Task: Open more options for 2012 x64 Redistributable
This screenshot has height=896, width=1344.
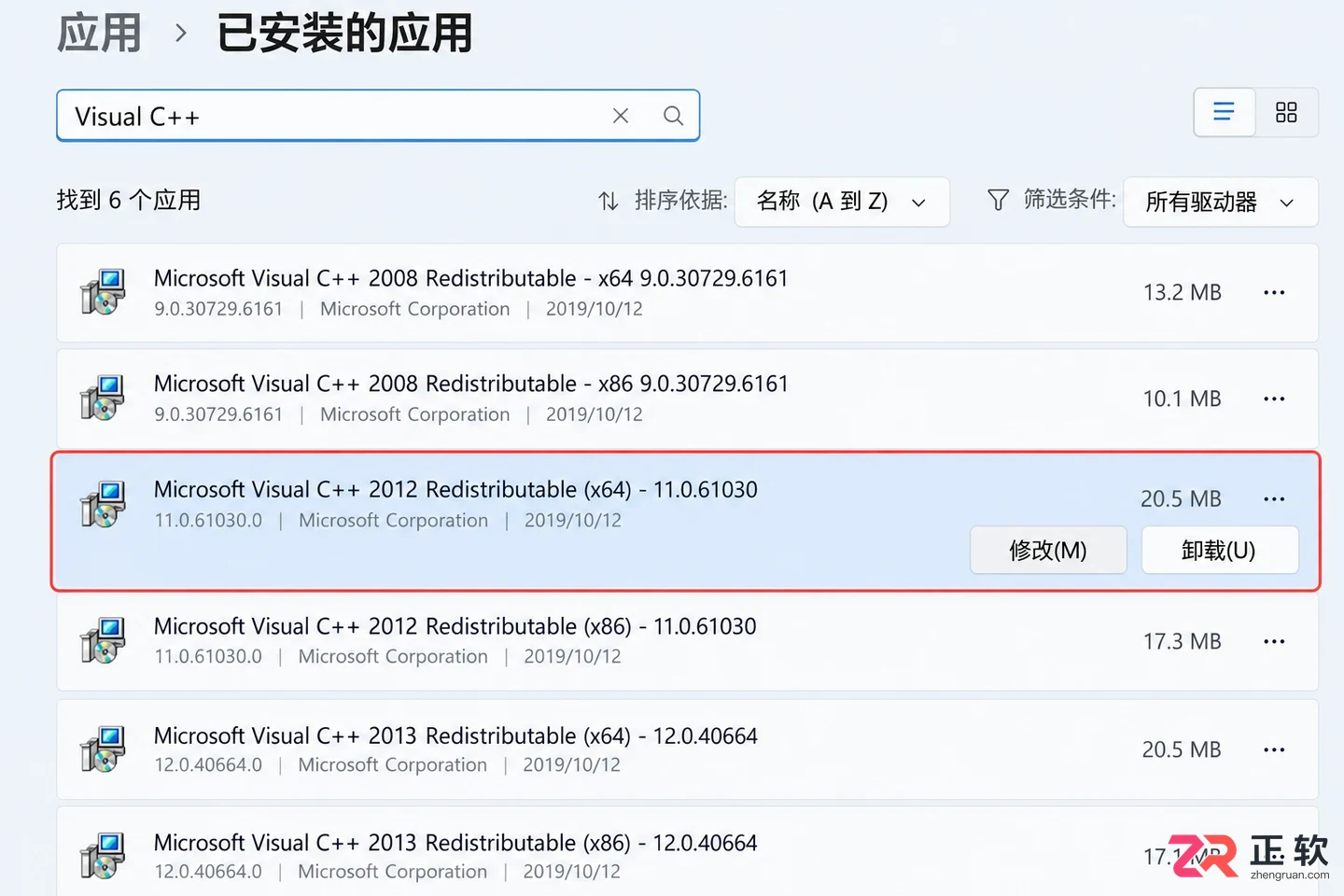Action: click(x=1274, y=498)
